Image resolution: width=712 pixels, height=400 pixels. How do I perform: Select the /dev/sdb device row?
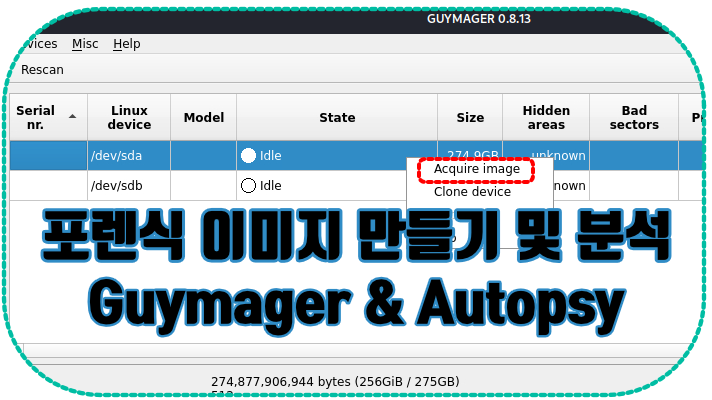click(x=356, y=185)
